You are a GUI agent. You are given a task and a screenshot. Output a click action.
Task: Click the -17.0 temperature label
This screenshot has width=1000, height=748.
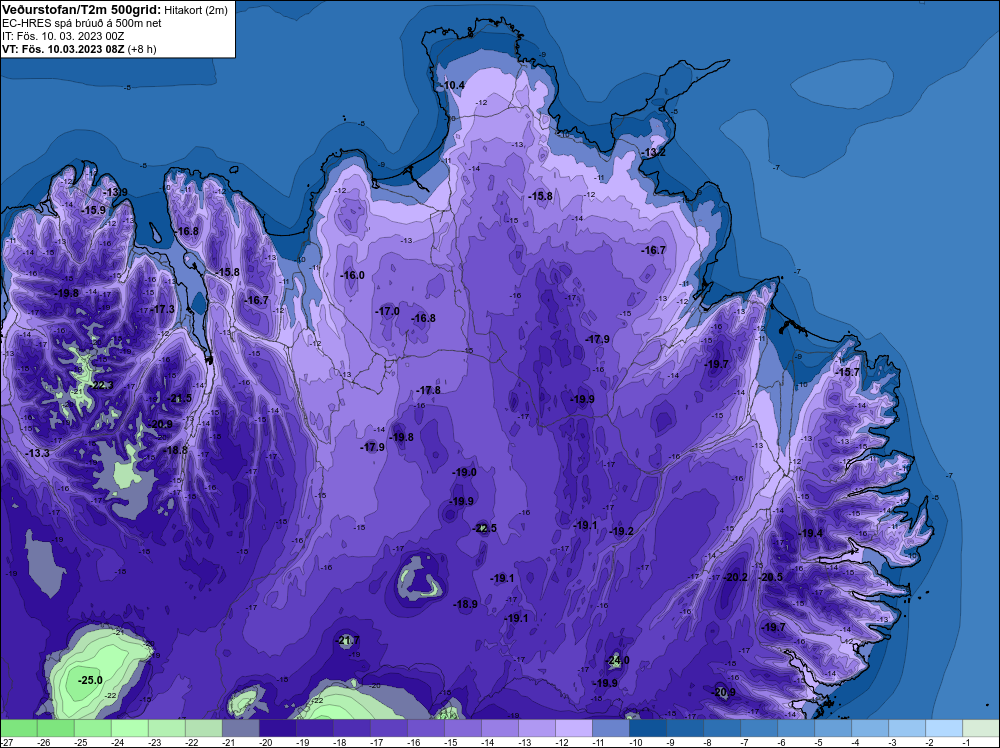click(387, 311)
